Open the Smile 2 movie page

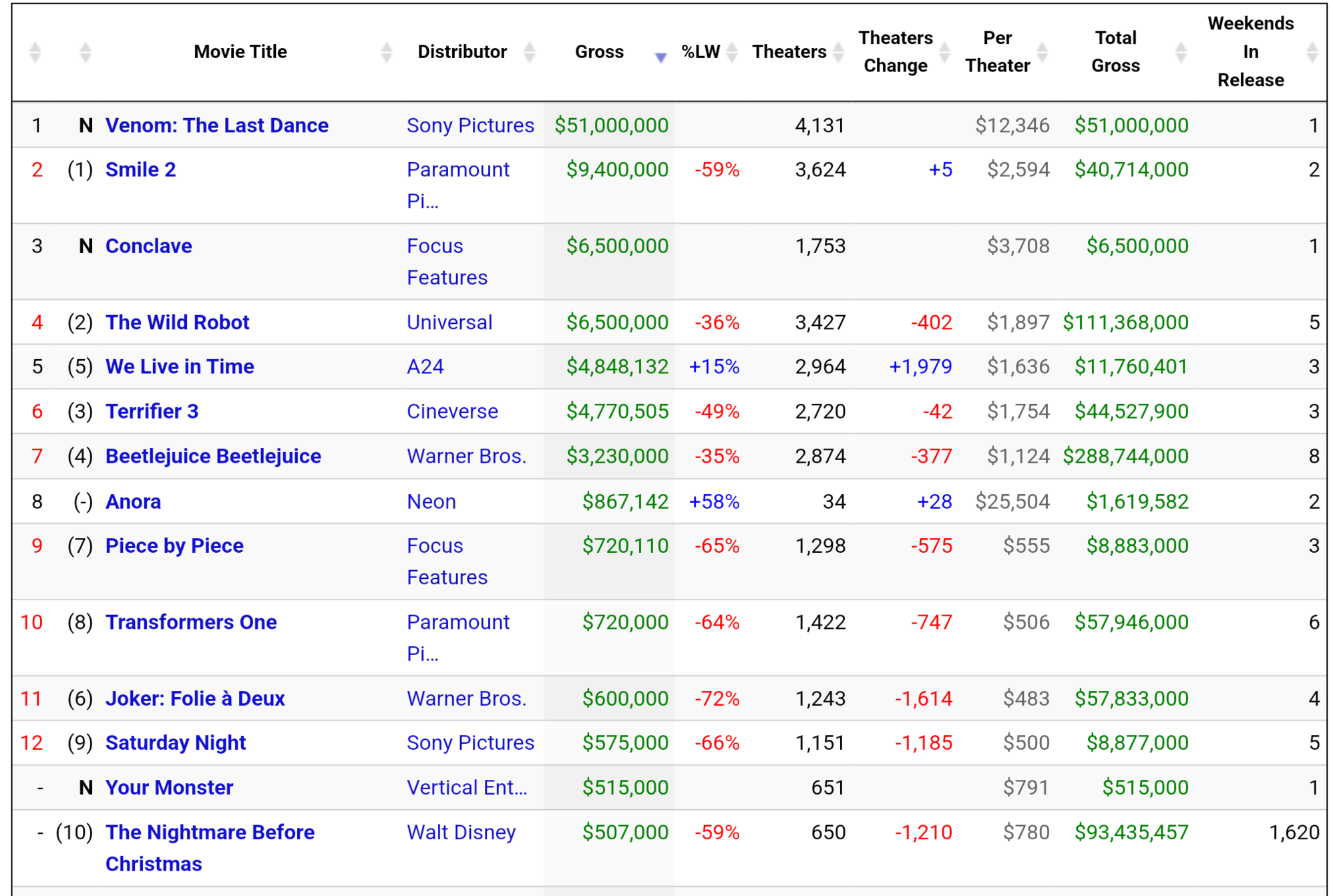140,170
